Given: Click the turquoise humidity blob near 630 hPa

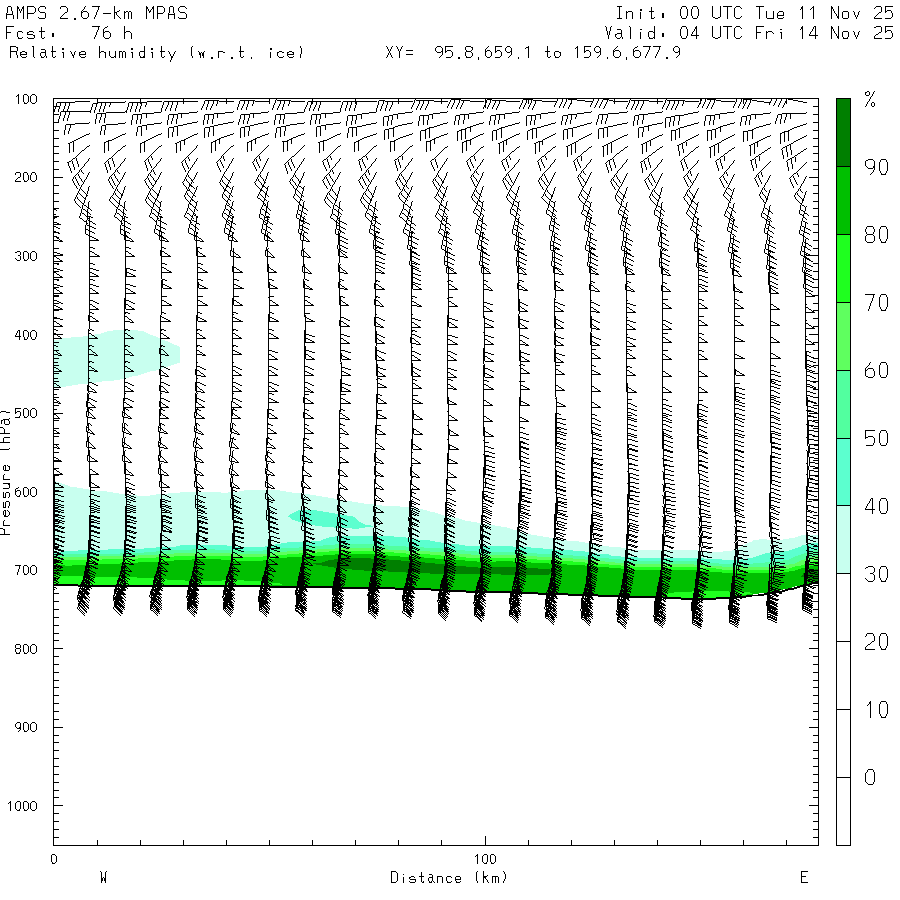Looking at the screenshot, I should click(x=329, y=518).
